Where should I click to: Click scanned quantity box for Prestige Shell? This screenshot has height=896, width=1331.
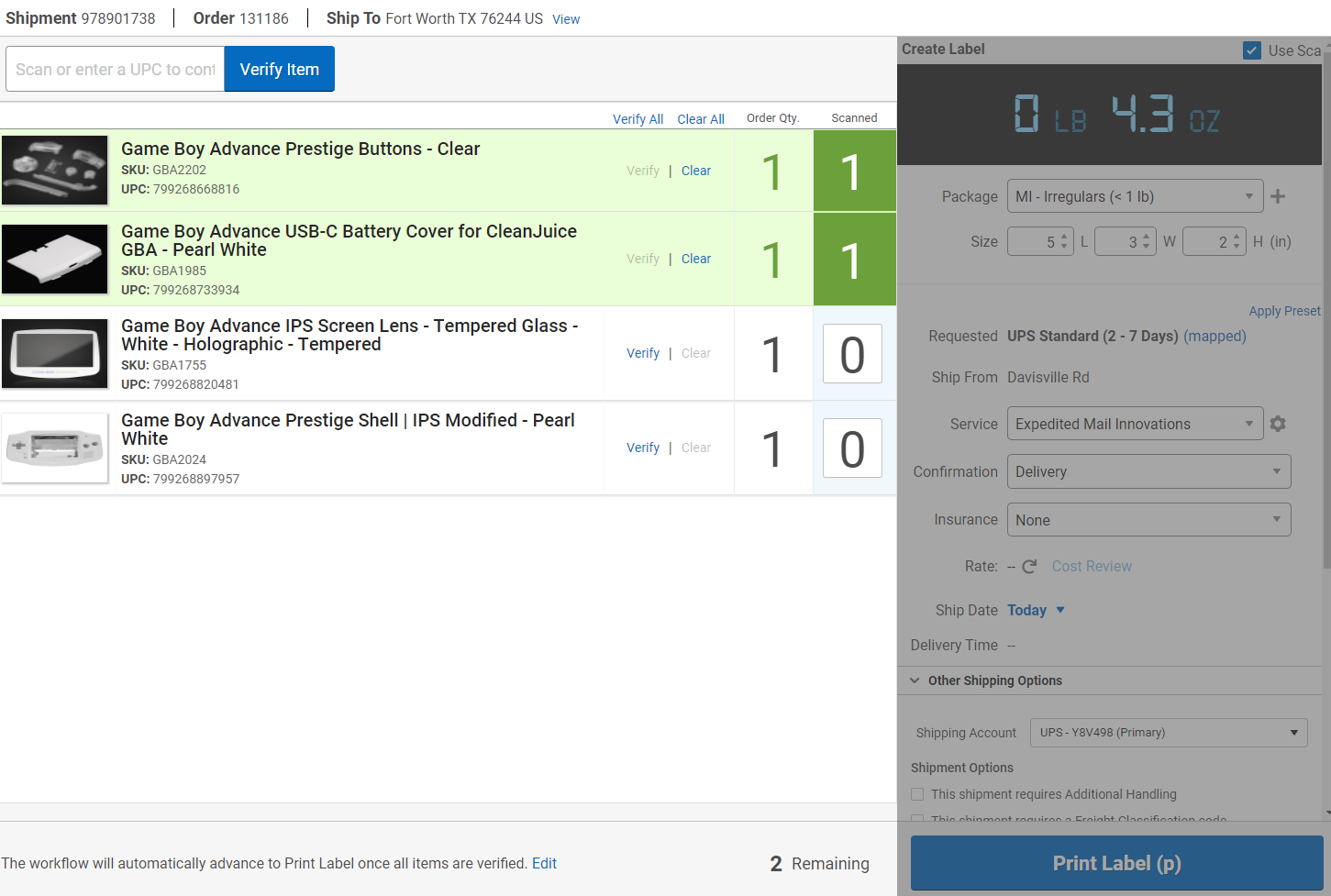click(x=852, y=448)
